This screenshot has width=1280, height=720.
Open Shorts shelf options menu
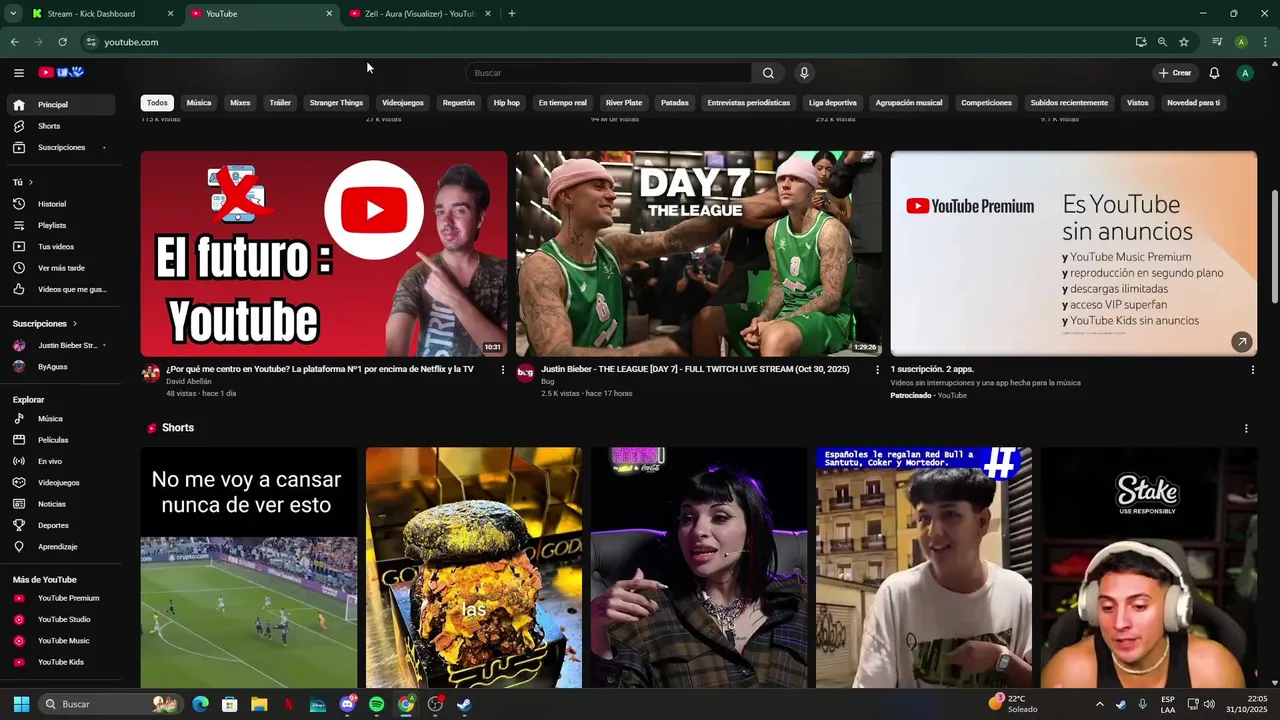click(1246, 428)
